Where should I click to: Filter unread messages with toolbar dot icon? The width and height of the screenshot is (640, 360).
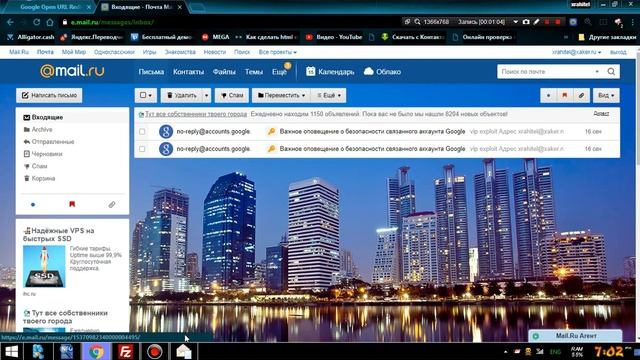548,95
